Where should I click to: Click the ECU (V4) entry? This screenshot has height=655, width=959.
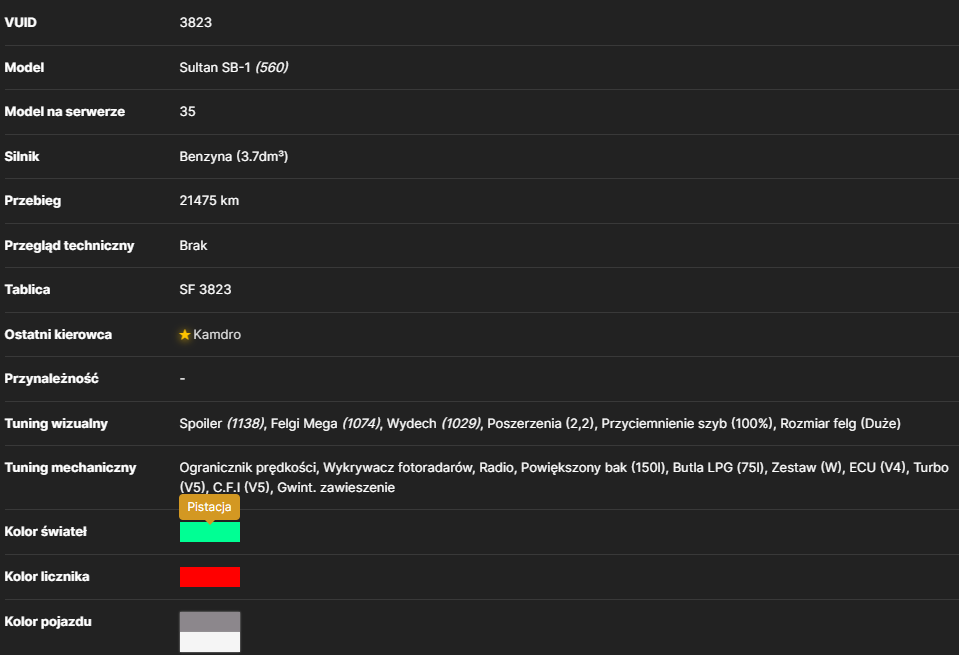point(878,468)
